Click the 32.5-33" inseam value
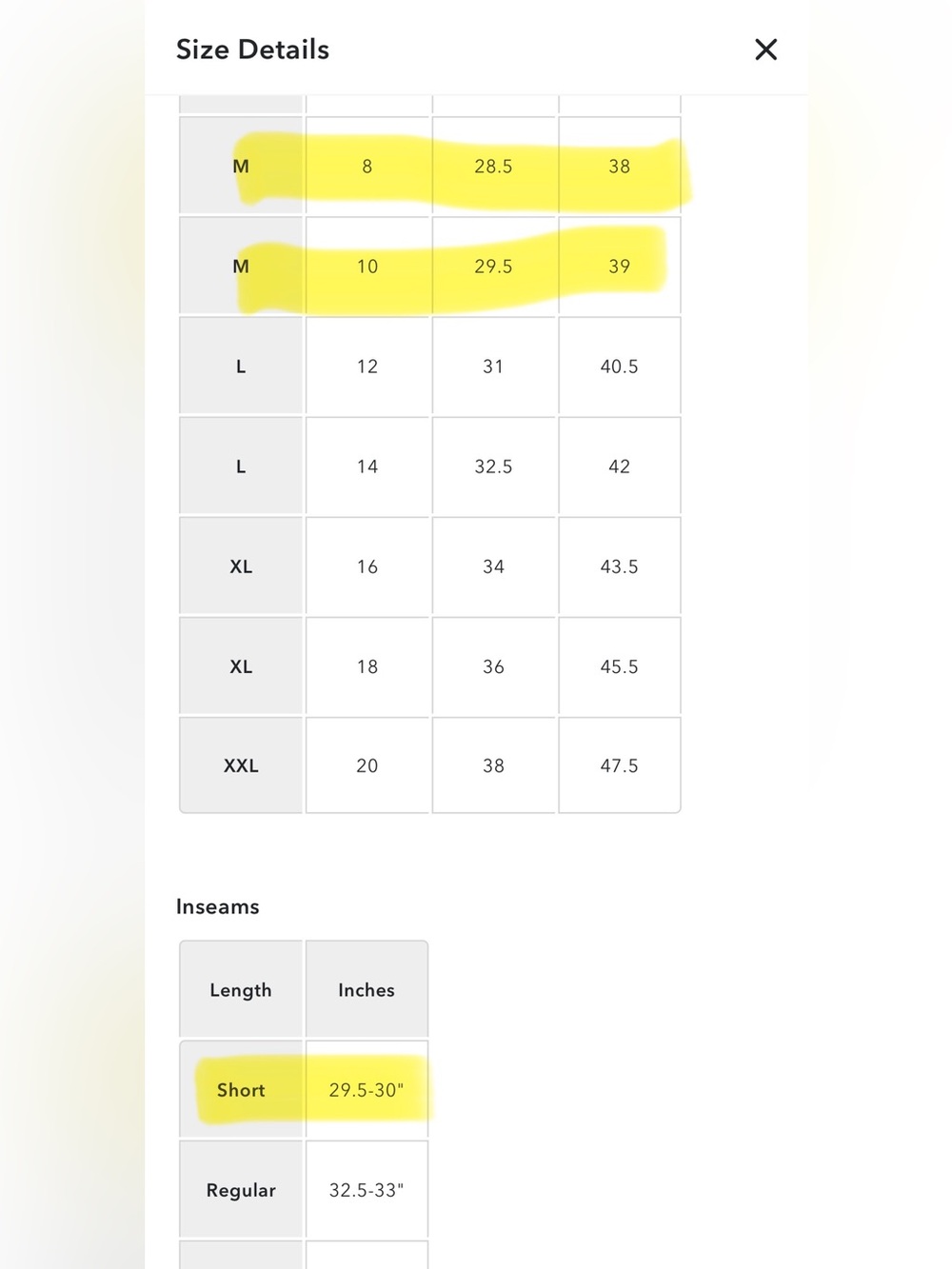The image size is (952, 1269). 367,1190
